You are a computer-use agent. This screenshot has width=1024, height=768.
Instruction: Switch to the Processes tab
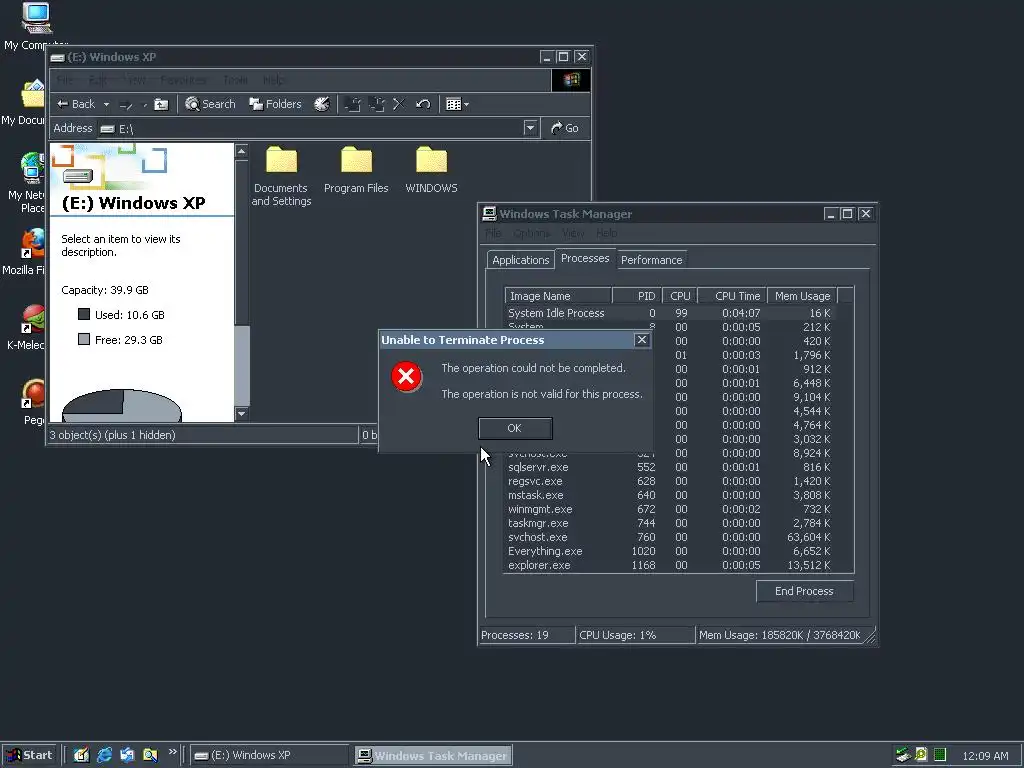pos(585,258)
